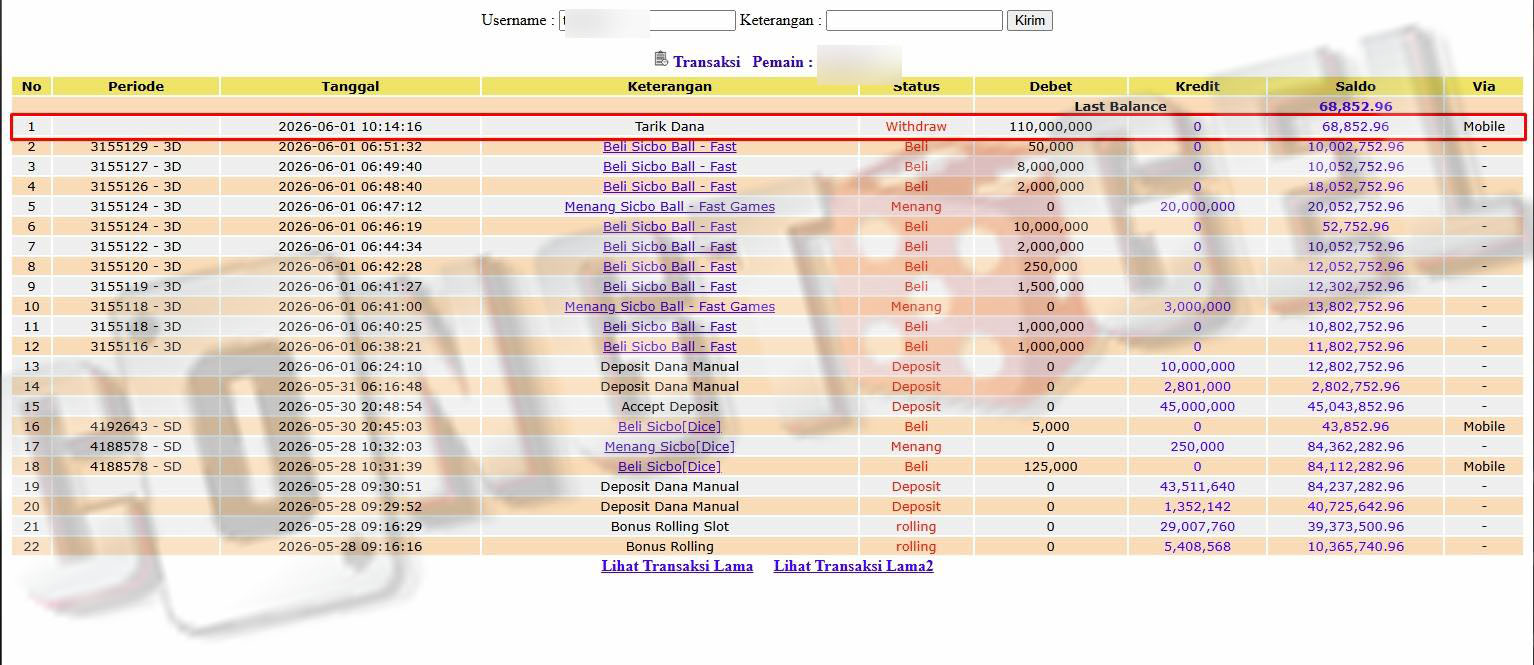The width and height of the screenshot is (1534, 665).
Task: Open Beli Sicbo Ball link in row 6
Action: click(x=669, y=226)
